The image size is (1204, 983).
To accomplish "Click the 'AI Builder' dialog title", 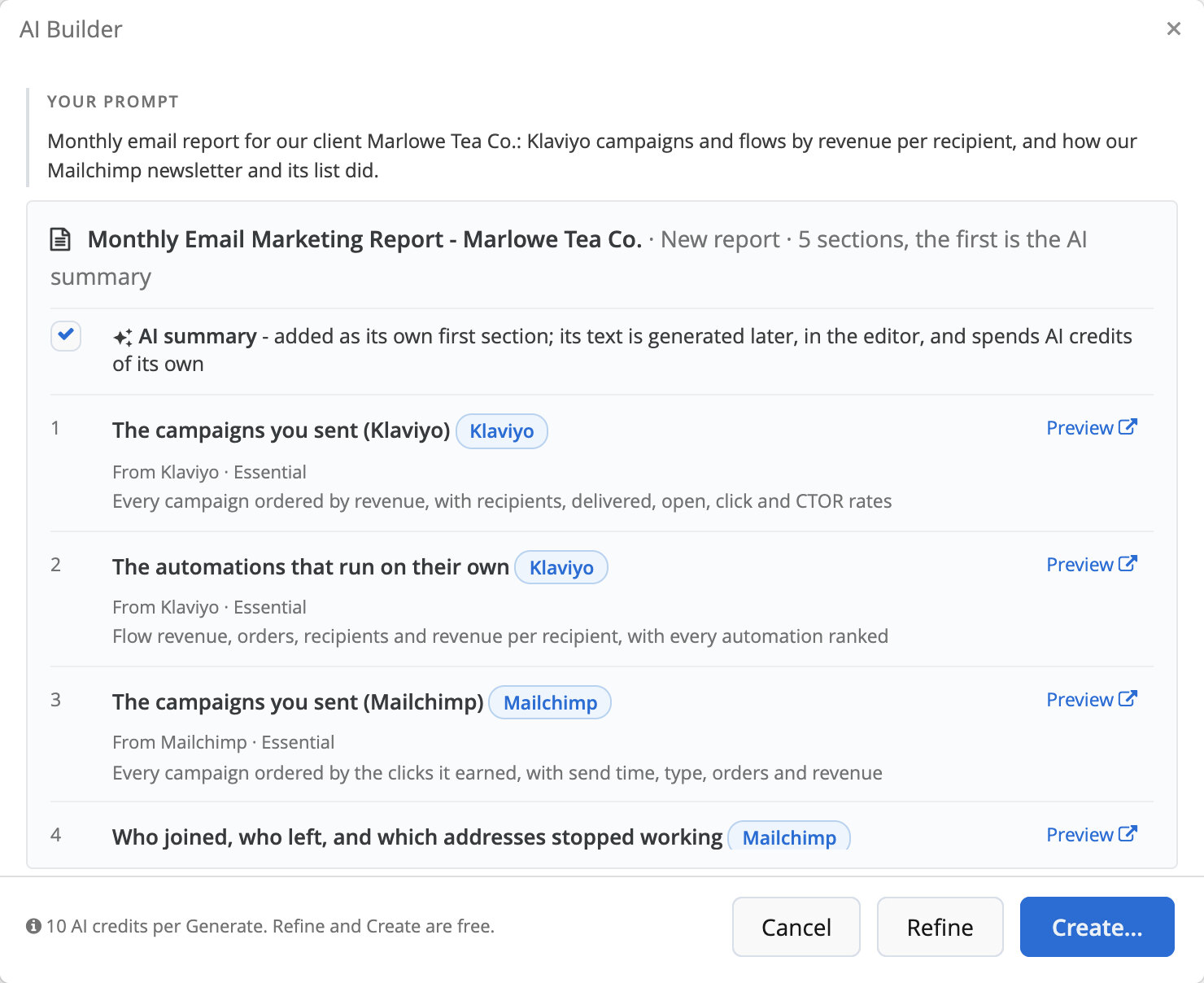I will pos(71,29).
